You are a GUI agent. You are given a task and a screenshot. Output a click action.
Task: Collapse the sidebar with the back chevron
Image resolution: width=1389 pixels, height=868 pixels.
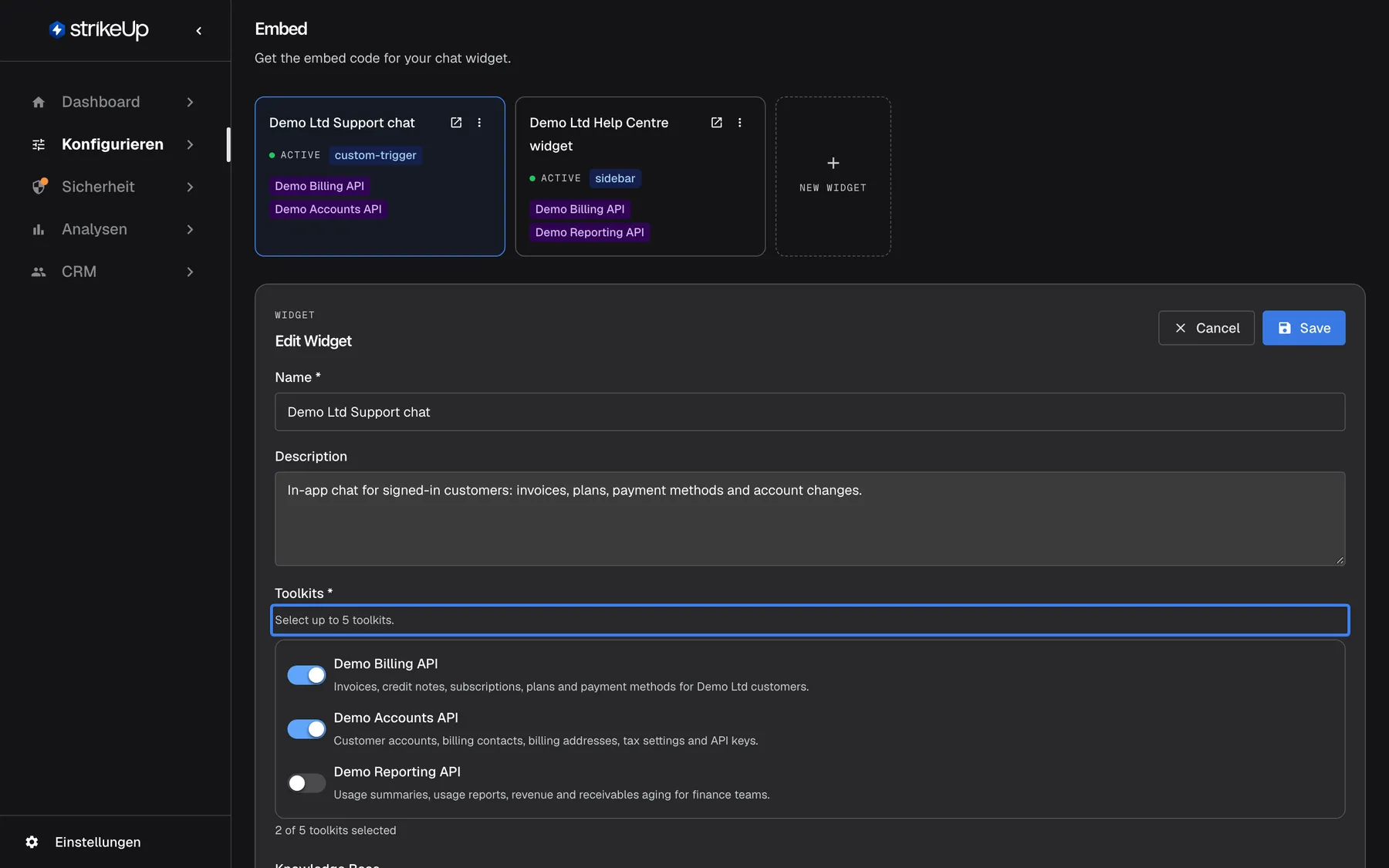(x=199, y=31)
